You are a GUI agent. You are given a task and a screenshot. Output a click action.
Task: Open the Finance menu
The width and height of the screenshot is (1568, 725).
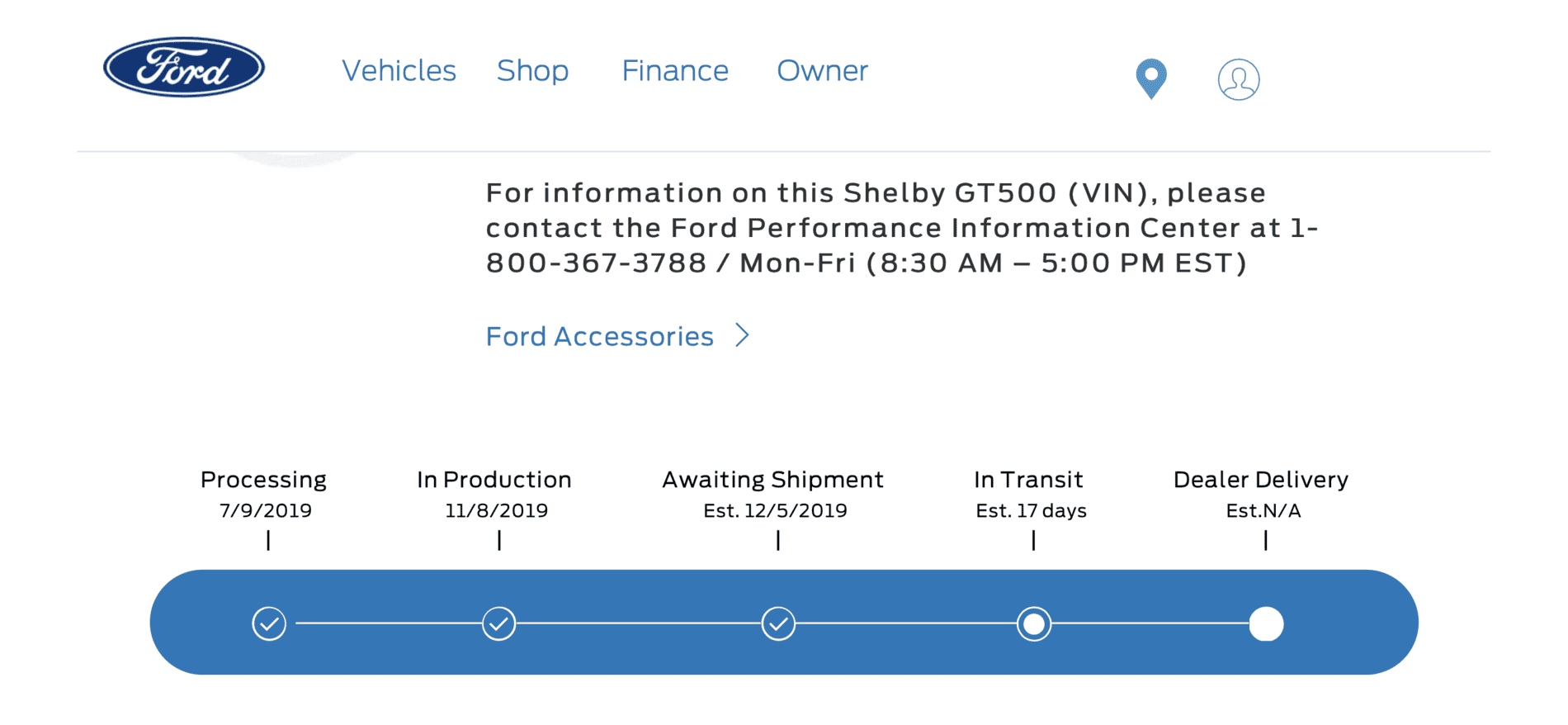pyautogui.click(x=675, y=71)
